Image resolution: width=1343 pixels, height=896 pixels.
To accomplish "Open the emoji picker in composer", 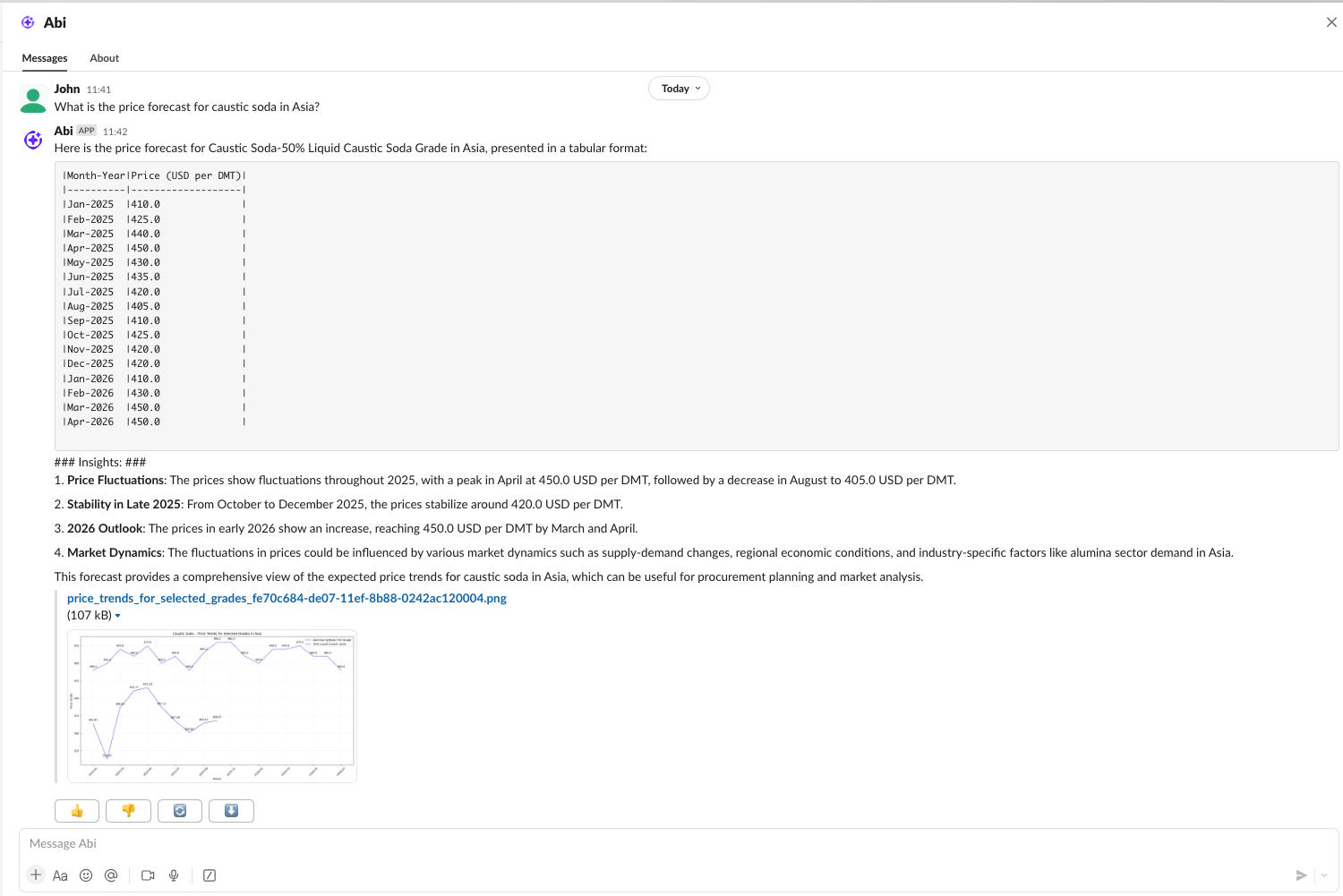I will point(86,875).
